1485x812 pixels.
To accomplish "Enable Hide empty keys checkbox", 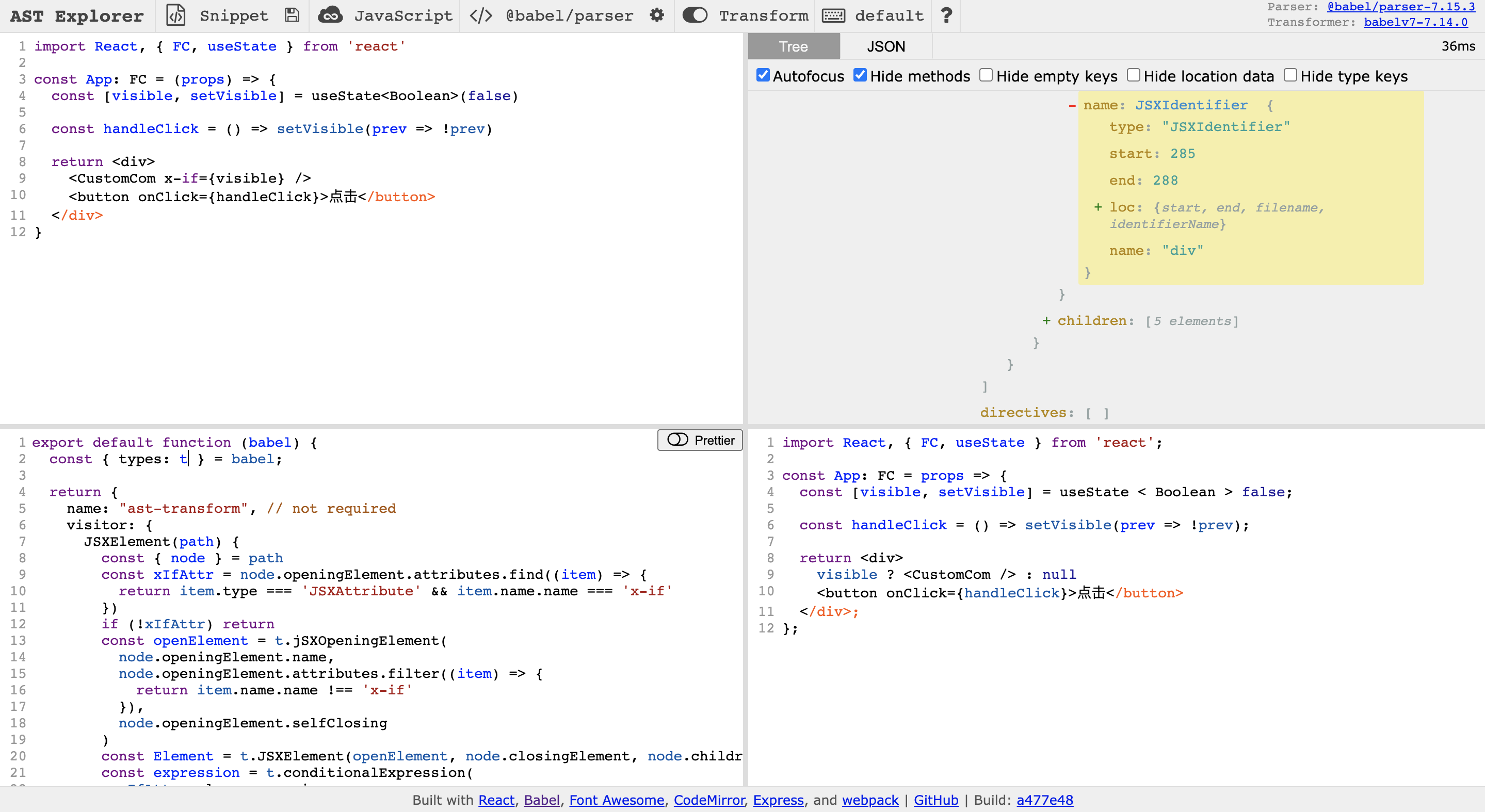I will coord(986,75).
